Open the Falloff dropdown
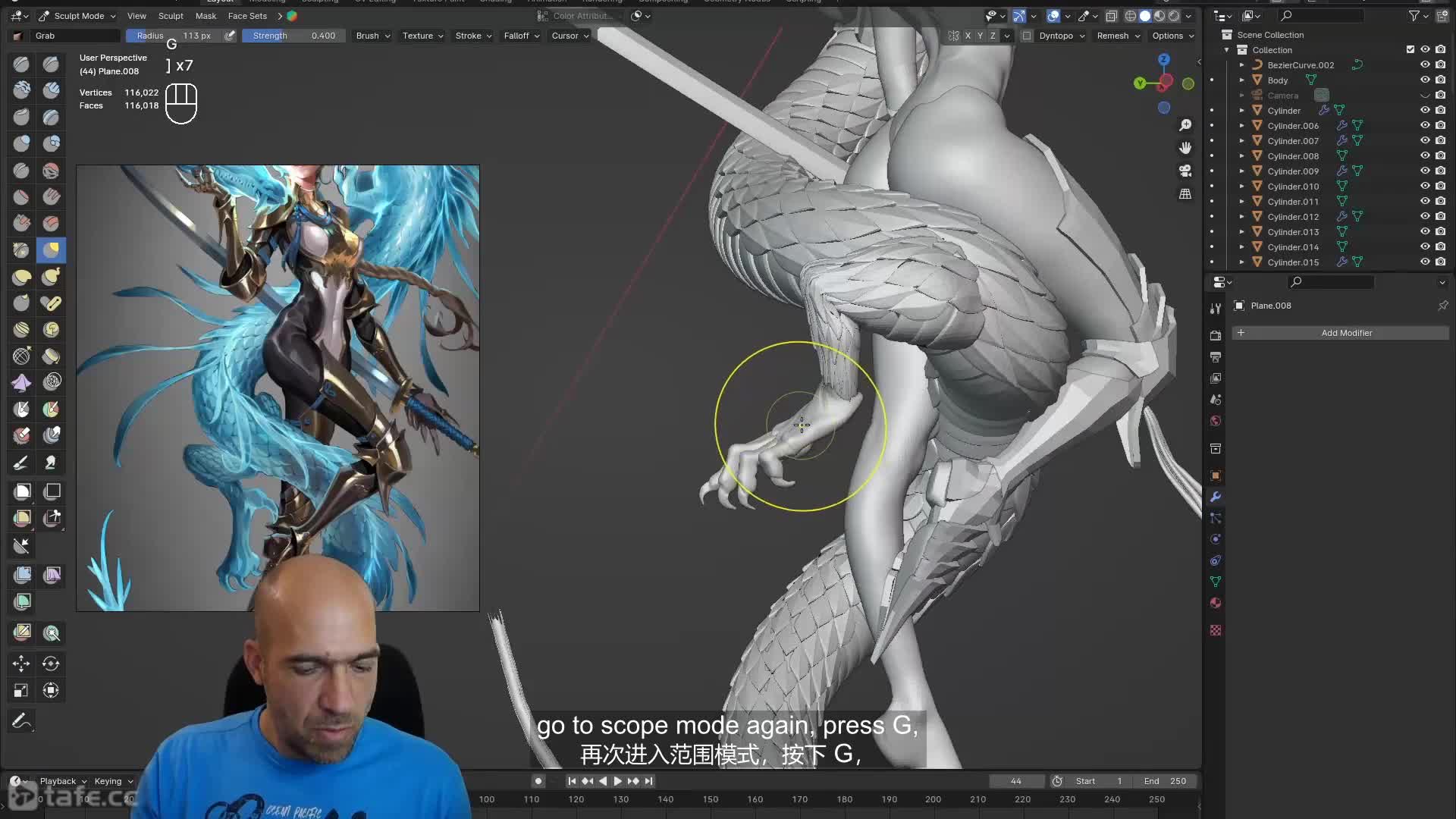The height and width of the screenshot is (819, 1456). (x=522, y=36)
